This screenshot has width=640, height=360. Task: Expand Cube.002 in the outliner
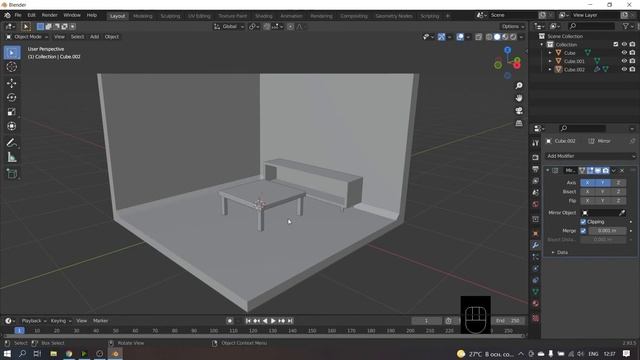(x=550, y=69)
